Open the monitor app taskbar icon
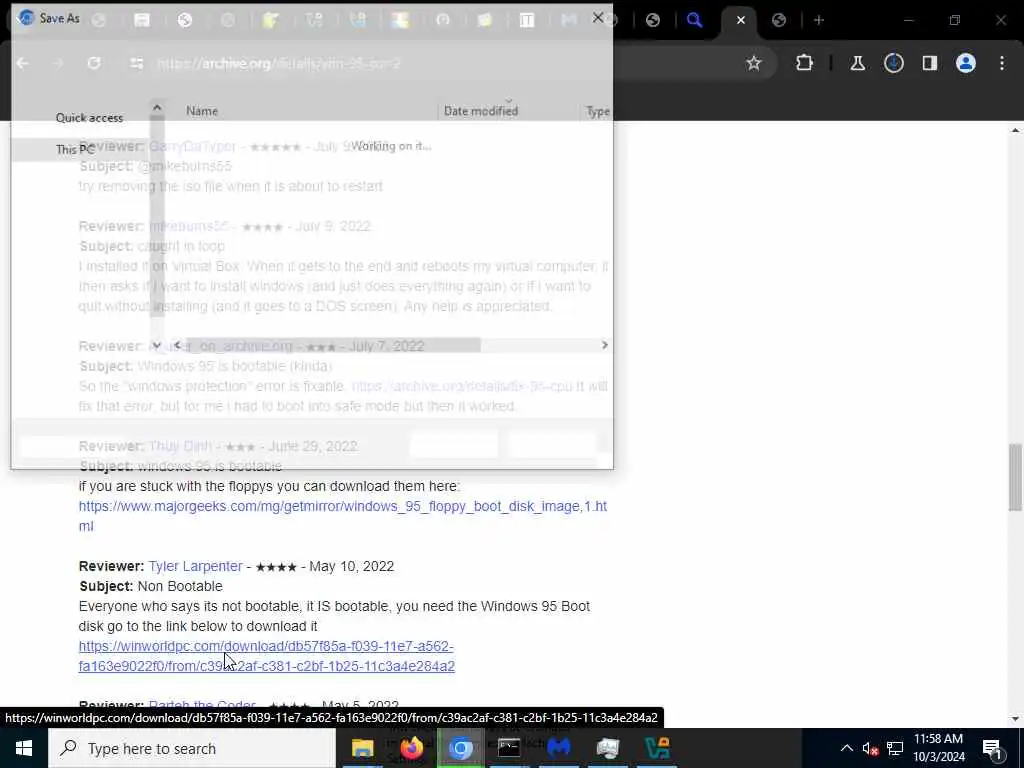 (607, 748)
